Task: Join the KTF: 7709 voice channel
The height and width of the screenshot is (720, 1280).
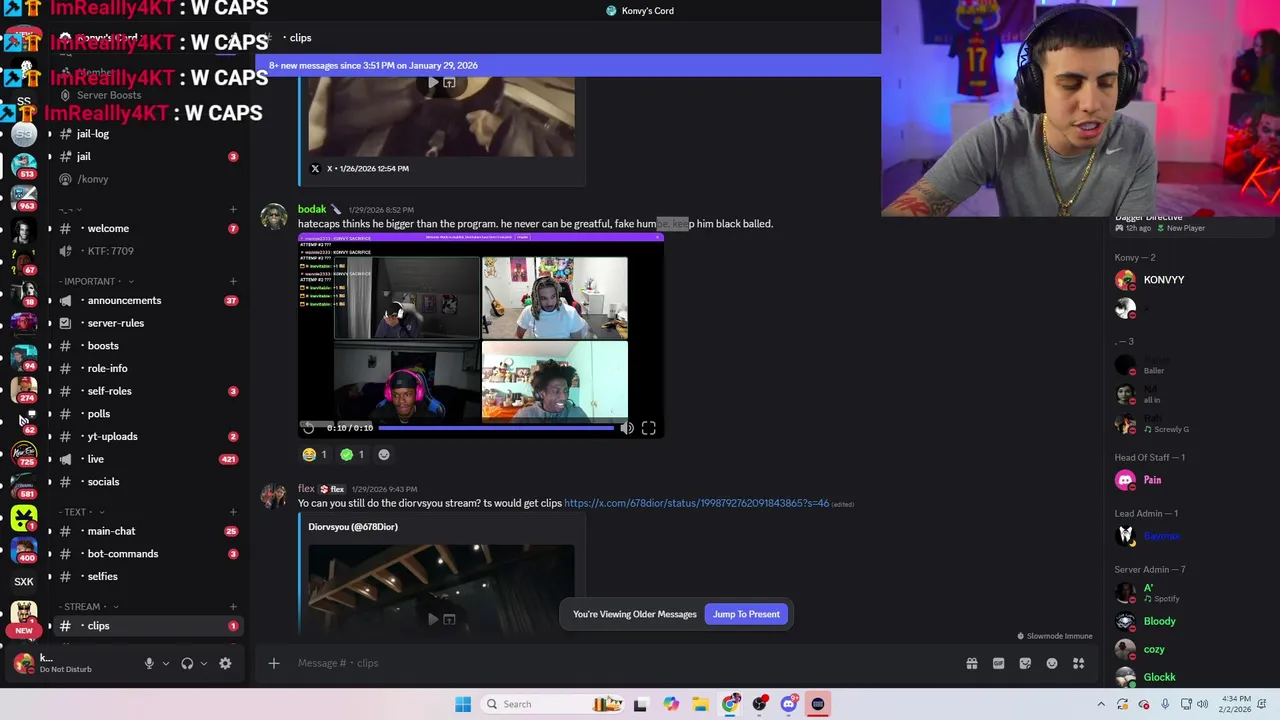Action: coord(146,251)
